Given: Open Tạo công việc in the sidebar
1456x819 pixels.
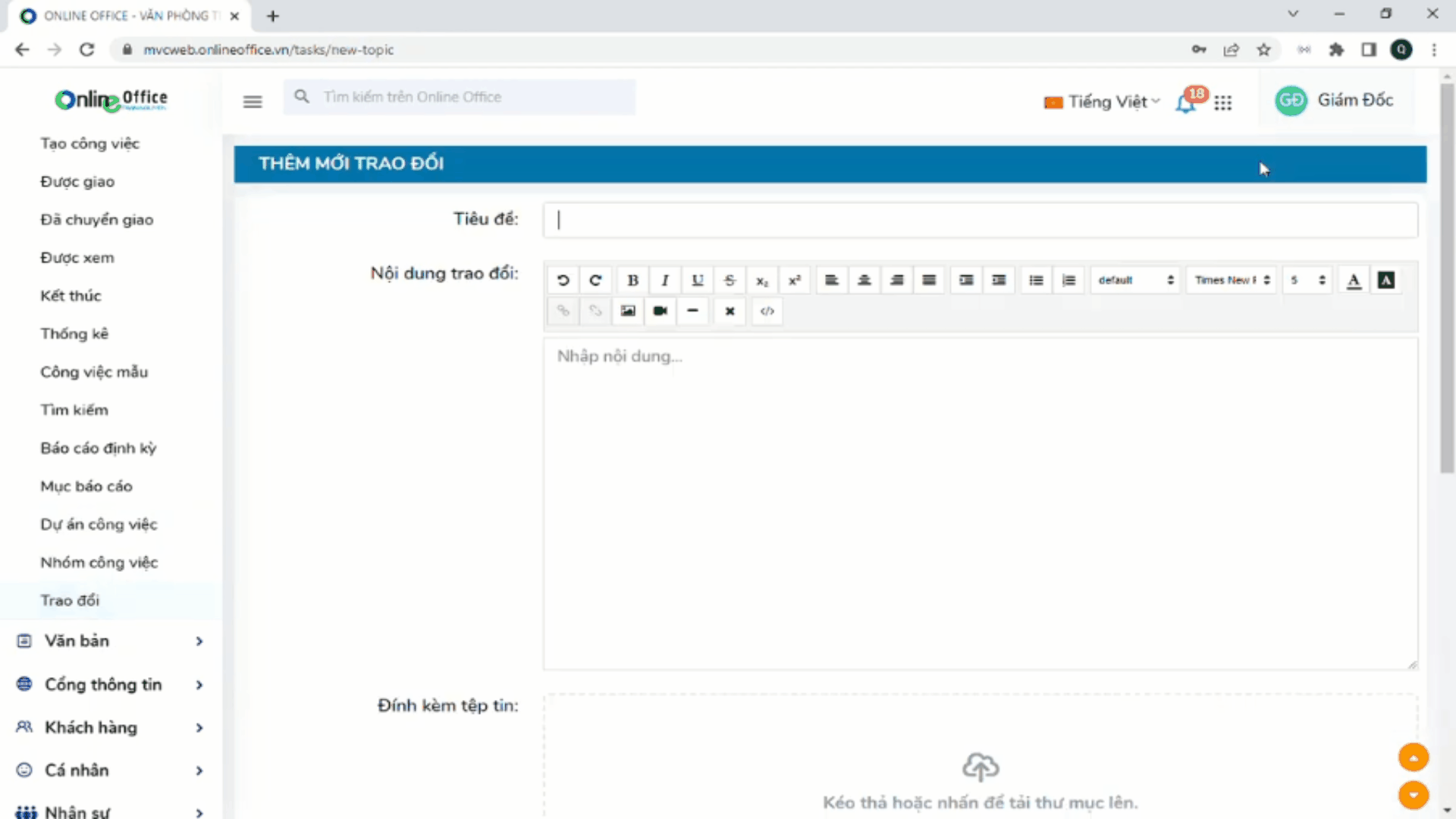Looking at the screenshot, I should click(x=89, y=143).
